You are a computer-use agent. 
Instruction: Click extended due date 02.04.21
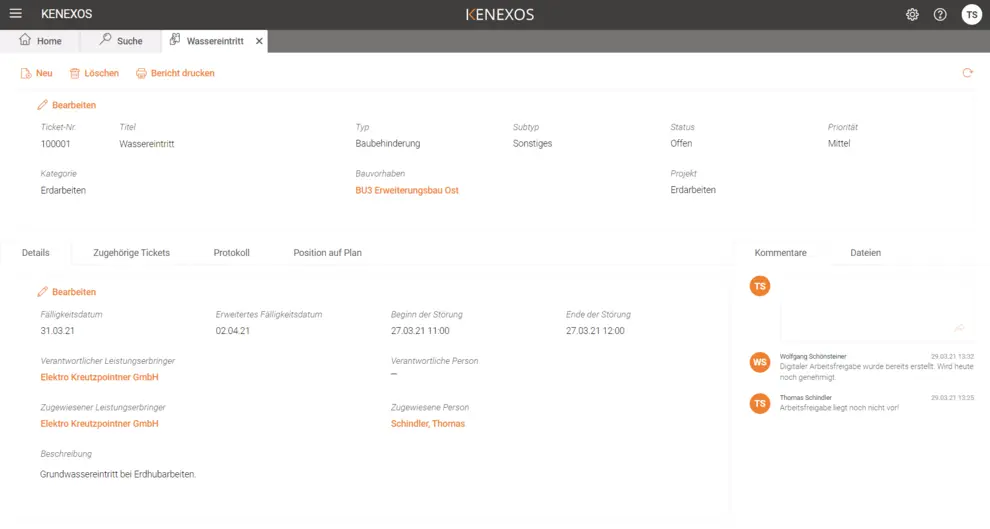point(232,331)
